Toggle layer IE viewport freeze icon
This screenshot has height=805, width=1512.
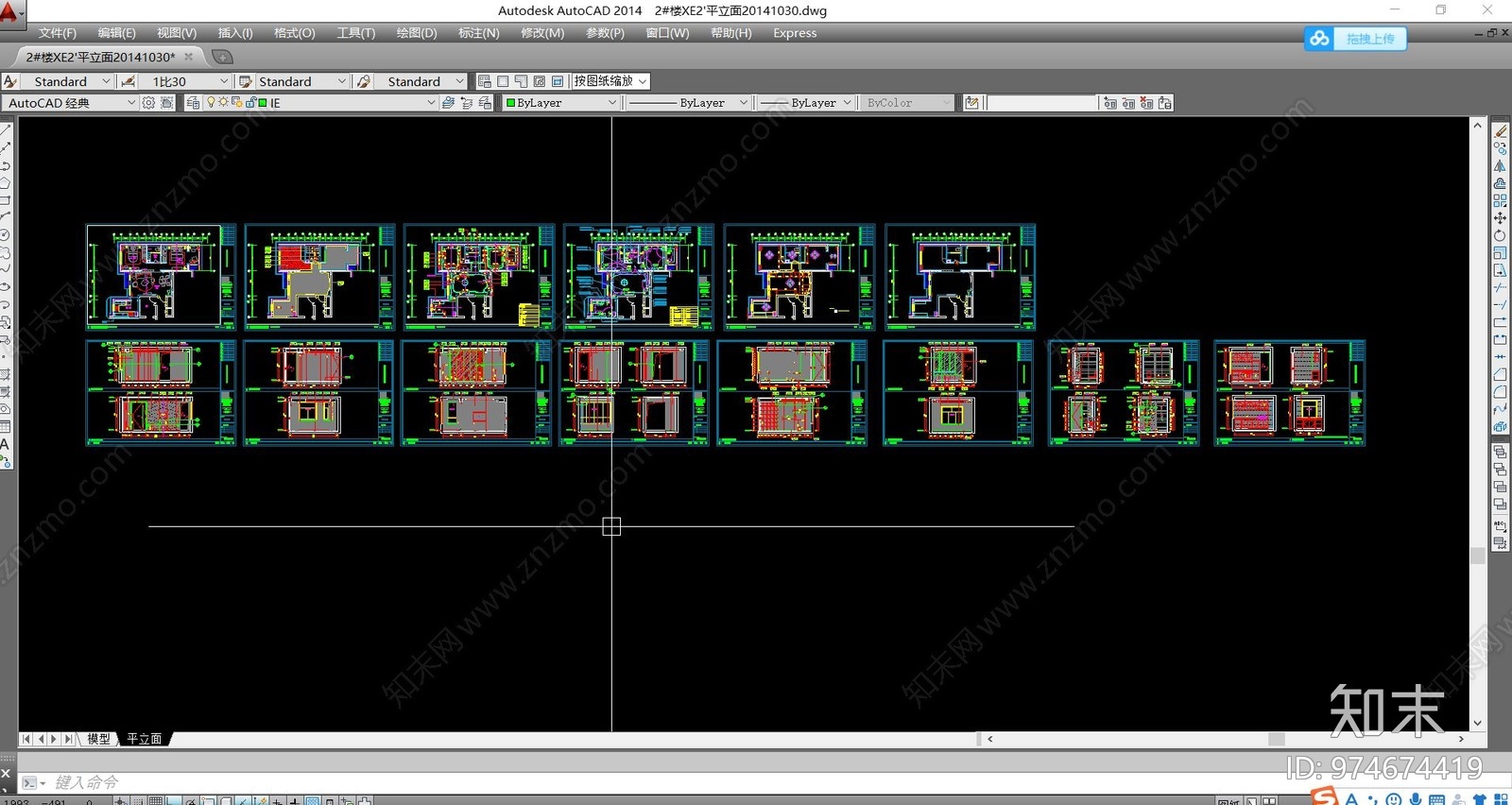click(236, 103)
